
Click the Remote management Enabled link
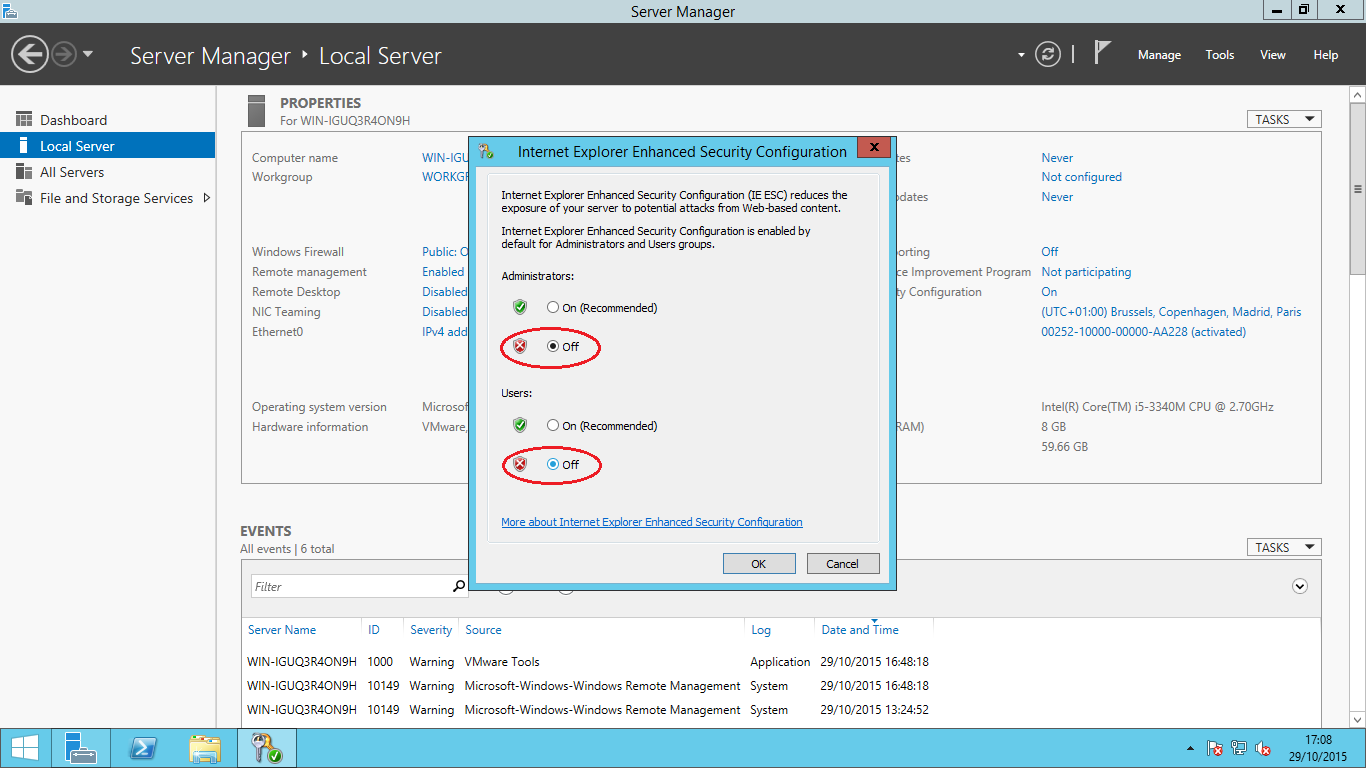point(443,272)
